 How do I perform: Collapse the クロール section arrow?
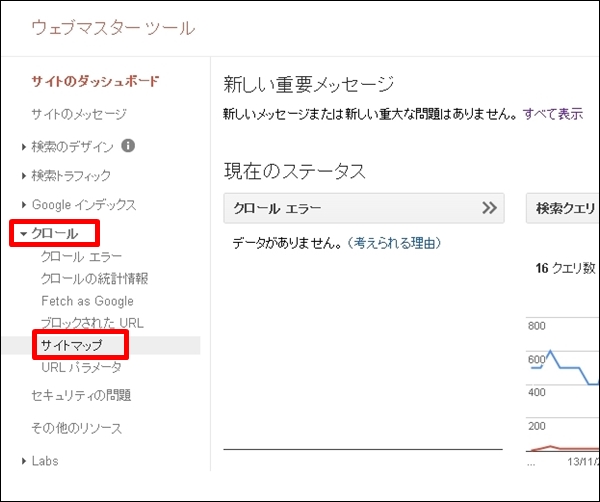tap(24, 234)
